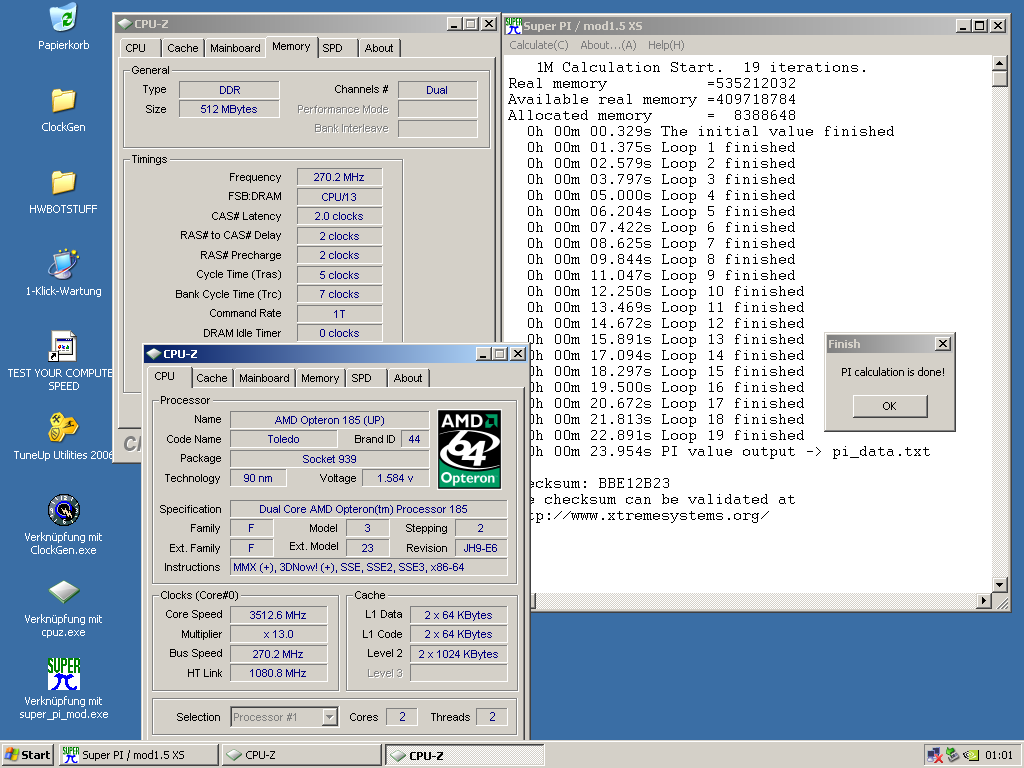Open the Calculate(C) menu in Super PI
Viewport: 1024px width, 768px height.
coord(539,45)
